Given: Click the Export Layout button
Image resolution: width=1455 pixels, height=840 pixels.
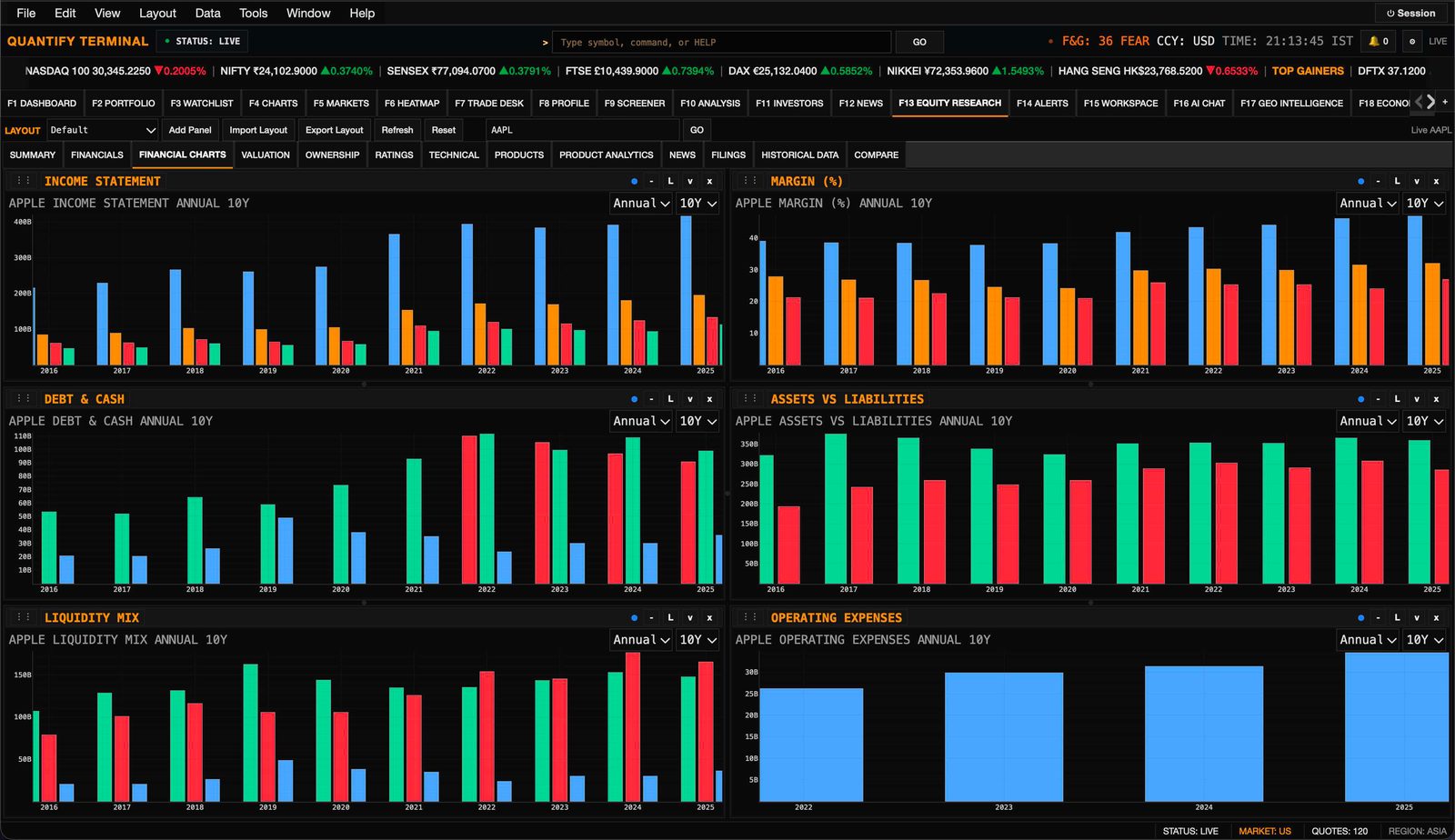Looking at the screenshot, I should tap(334, 130).
